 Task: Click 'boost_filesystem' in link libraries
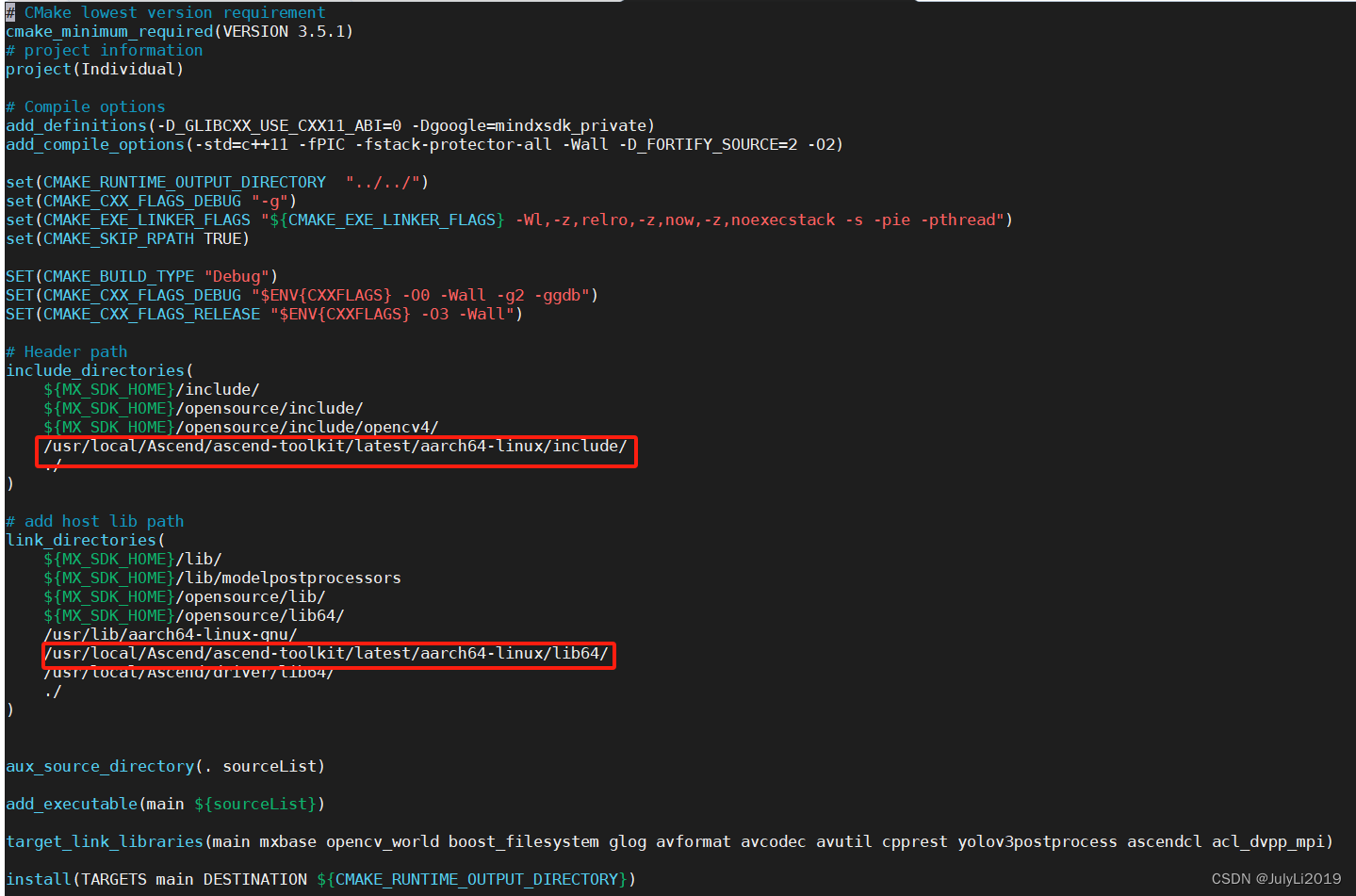(523, 841)
